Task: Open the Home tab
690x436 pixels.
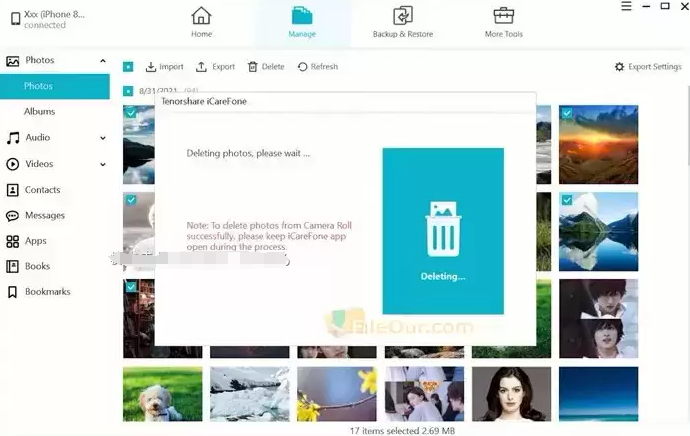Action: pos(201,22)
